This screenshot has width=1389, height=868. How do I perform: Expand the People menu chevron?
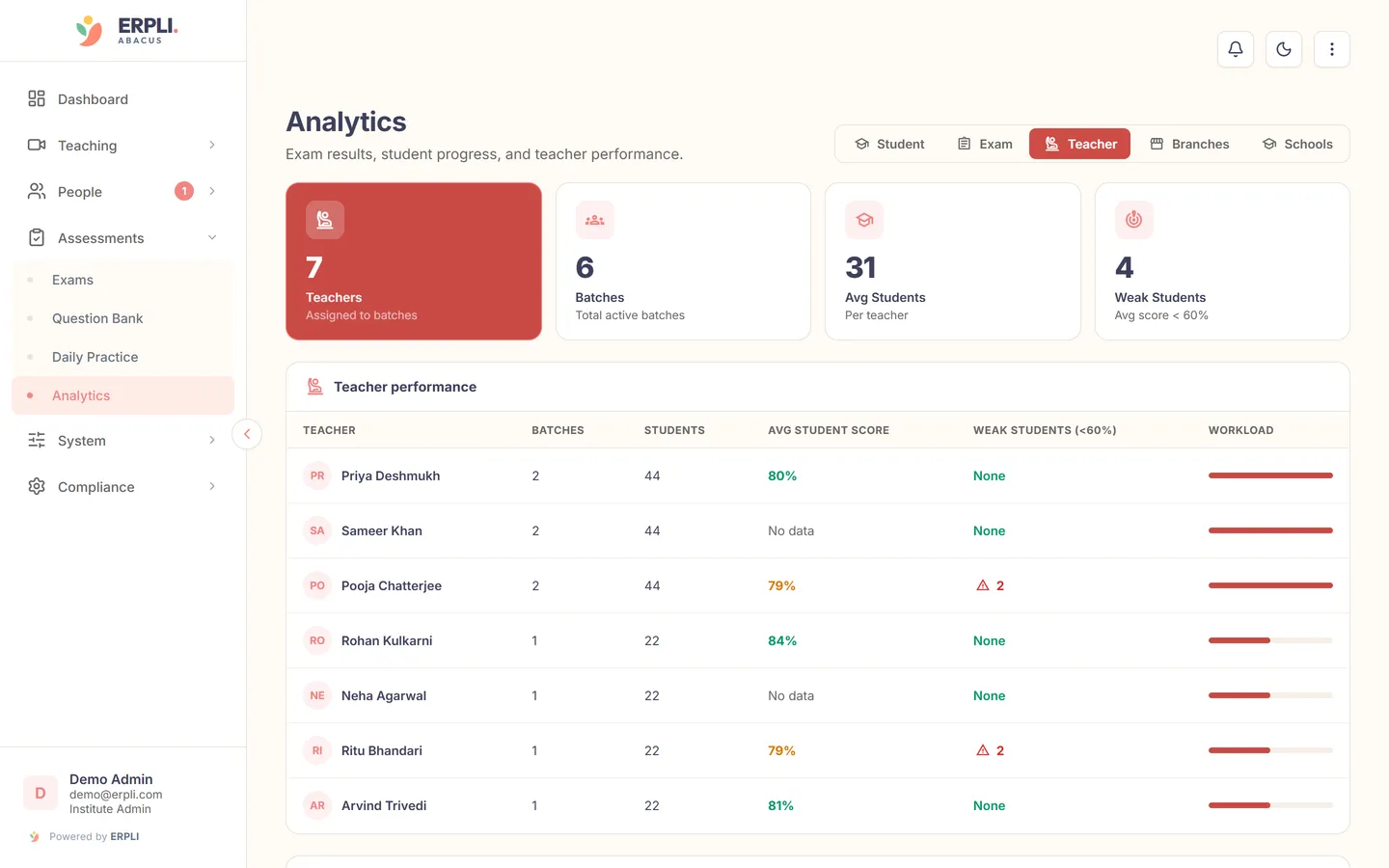(x=212, y=191)
